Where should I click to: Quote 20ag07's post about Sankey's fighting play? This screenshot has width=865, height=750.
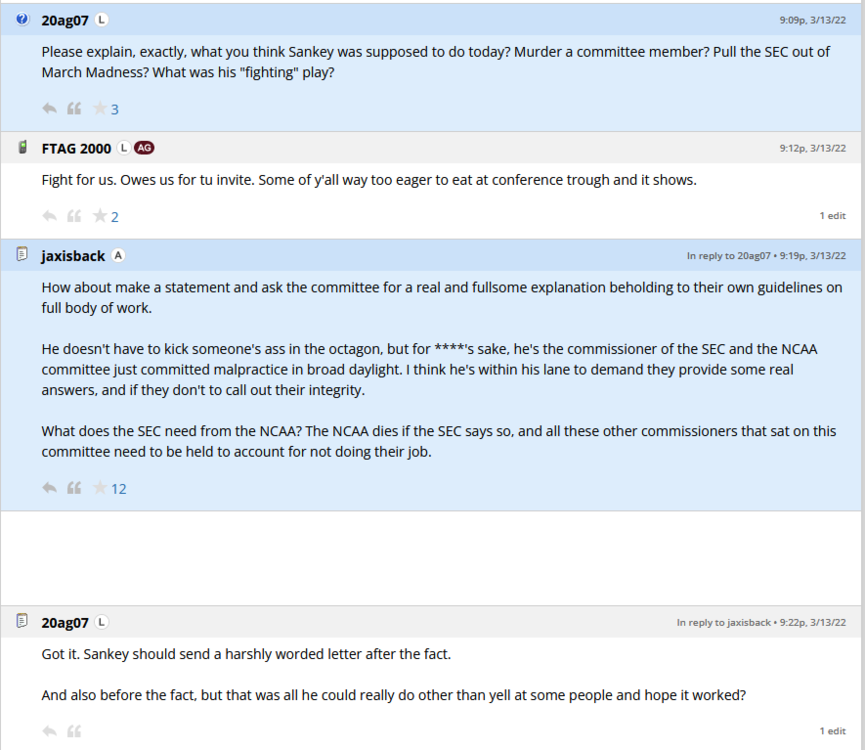(x=74, y=109)
